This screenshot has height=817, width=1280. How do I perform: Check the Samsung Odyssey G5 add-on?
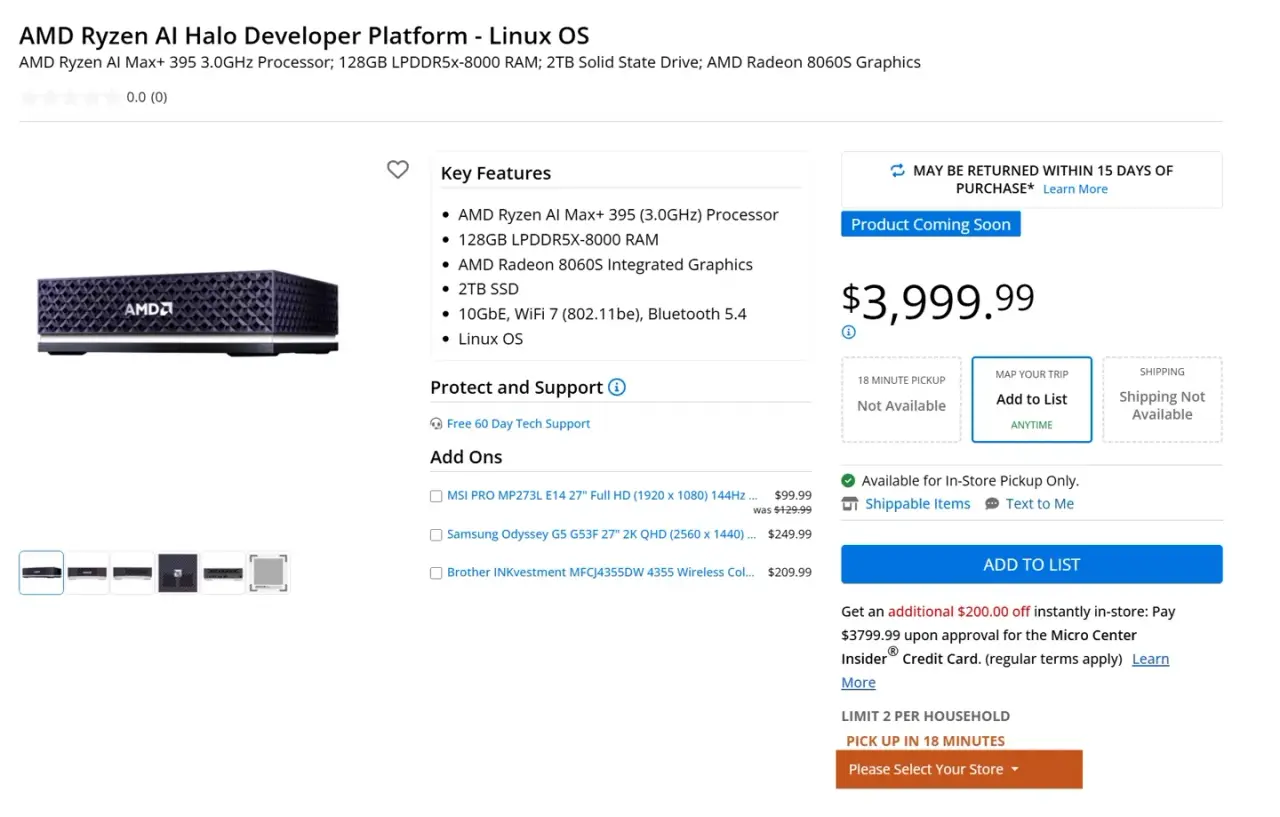point(436,535)
